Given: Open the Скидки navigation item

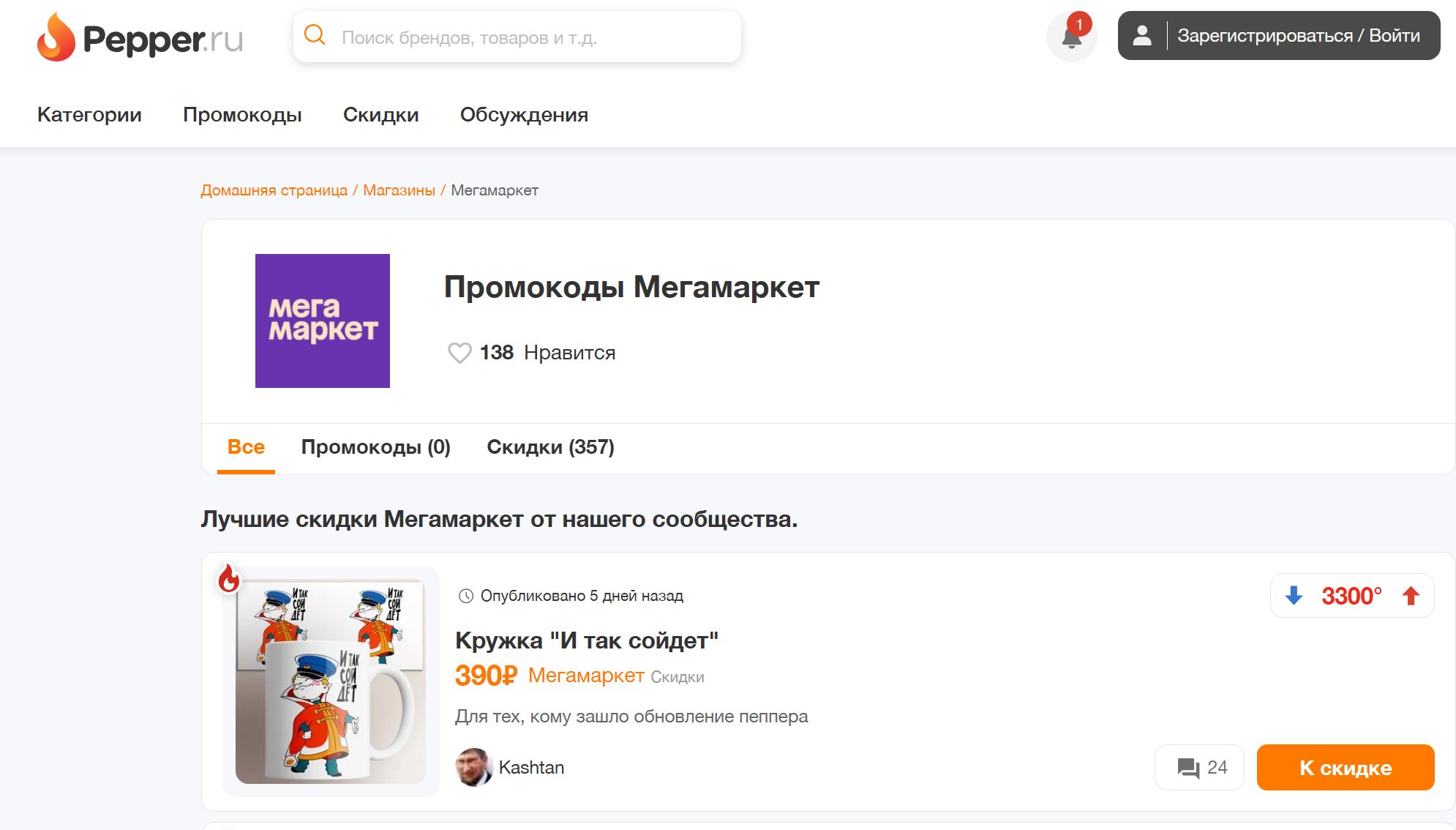Looking at the screenshot, I should [380, 115].
